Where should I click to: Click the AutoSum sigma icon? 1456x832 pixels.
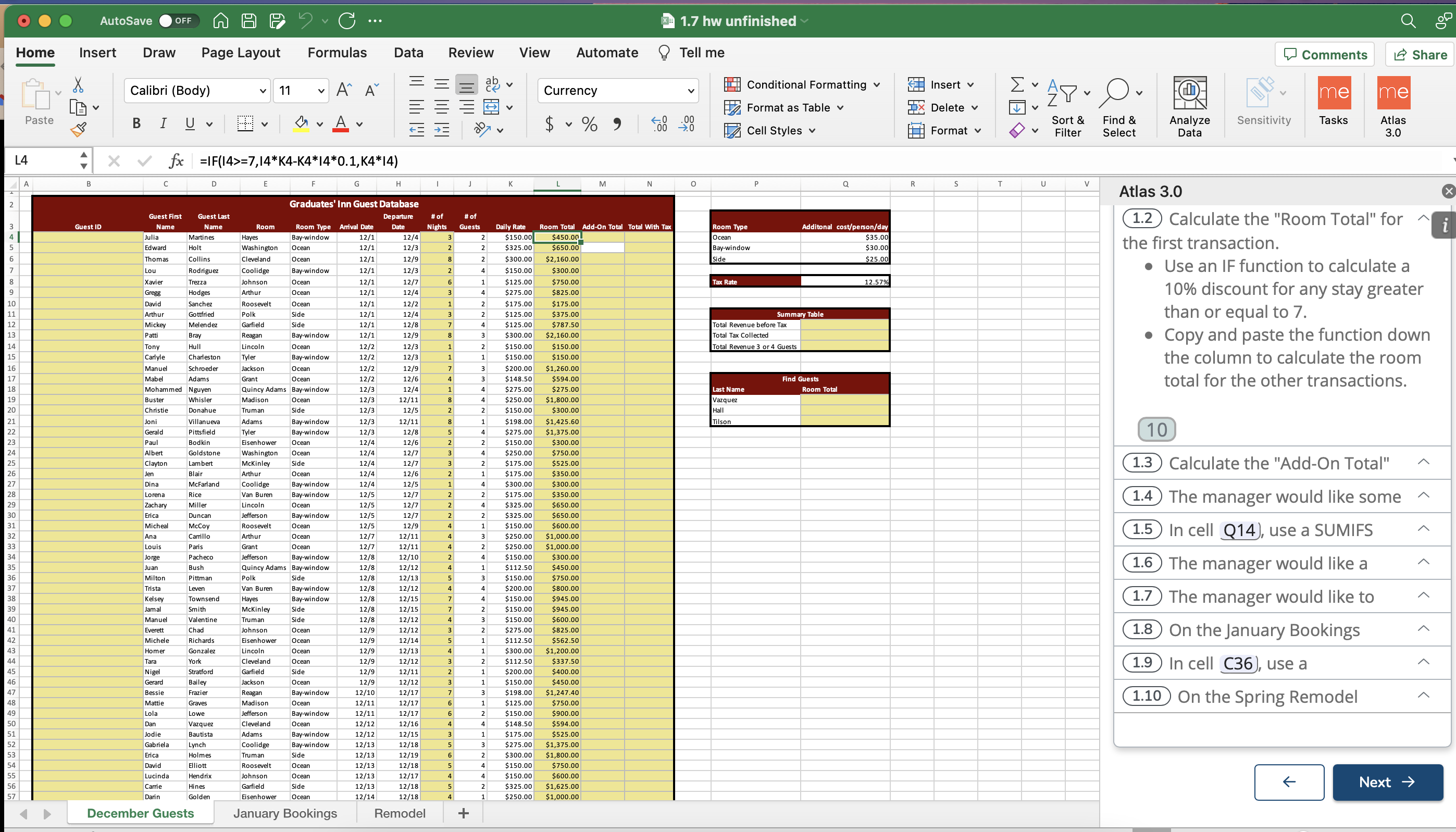[1017, 84]
